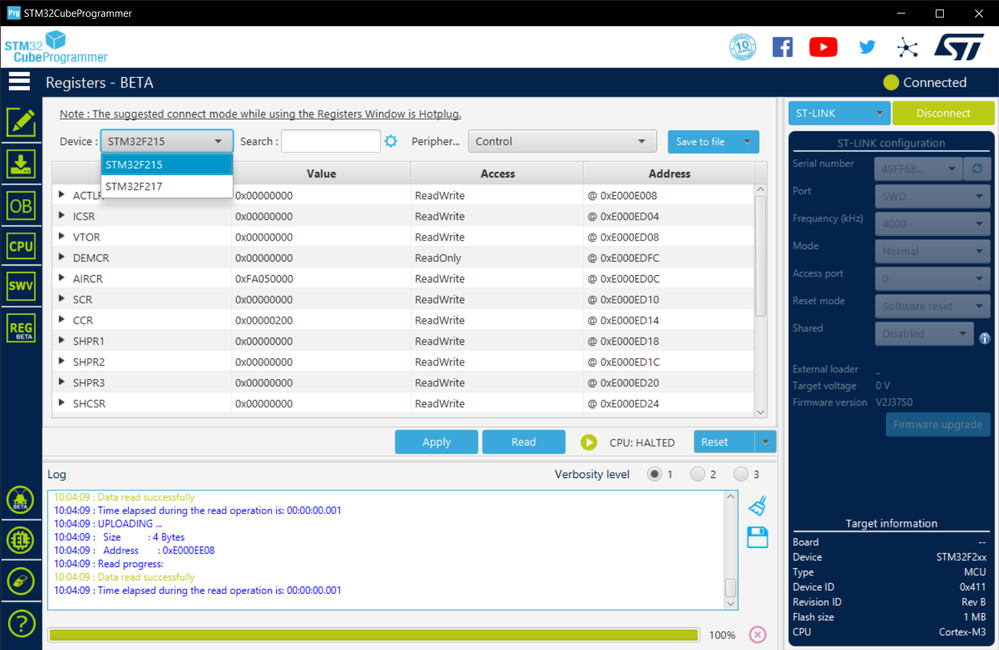The height and width of the screenshot is (650, 999).
Task: Expand the SHCSR register row
Action: 62,403
